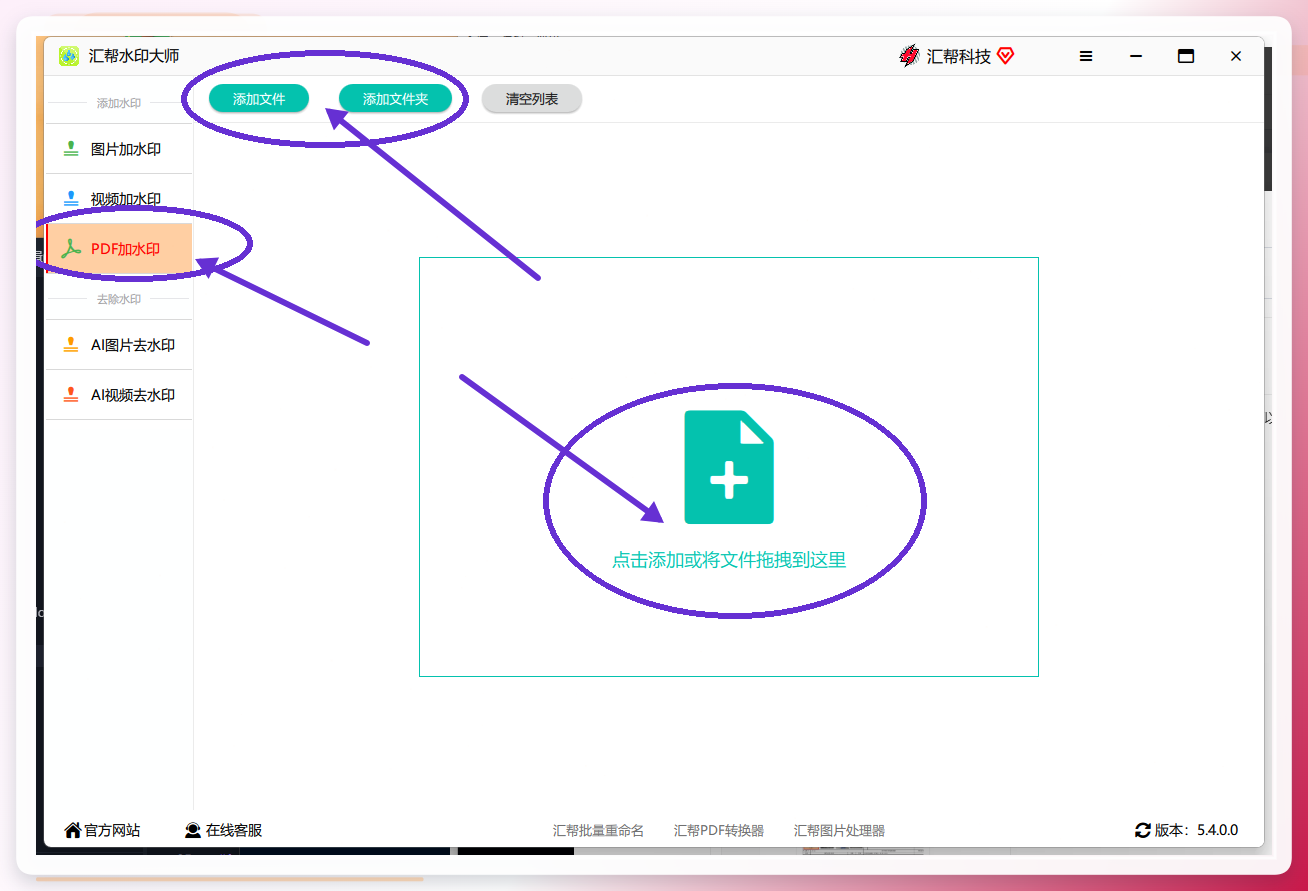Open the AI图片去水印 tab
1308x891 pixels.
pyautogui.click(x=119, y=345)
